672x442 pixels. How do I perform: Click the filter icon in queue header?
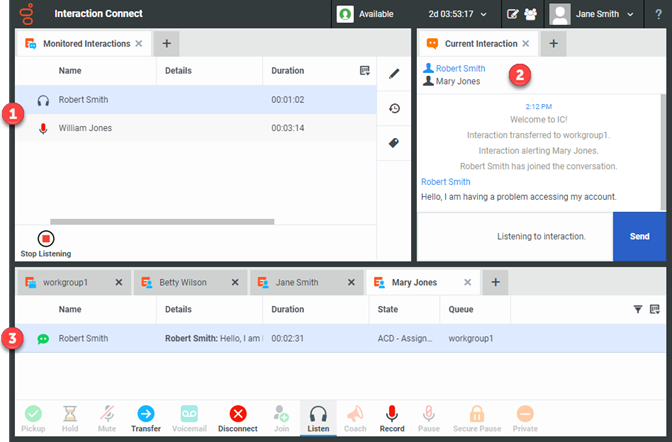click(x=638, y=310)
